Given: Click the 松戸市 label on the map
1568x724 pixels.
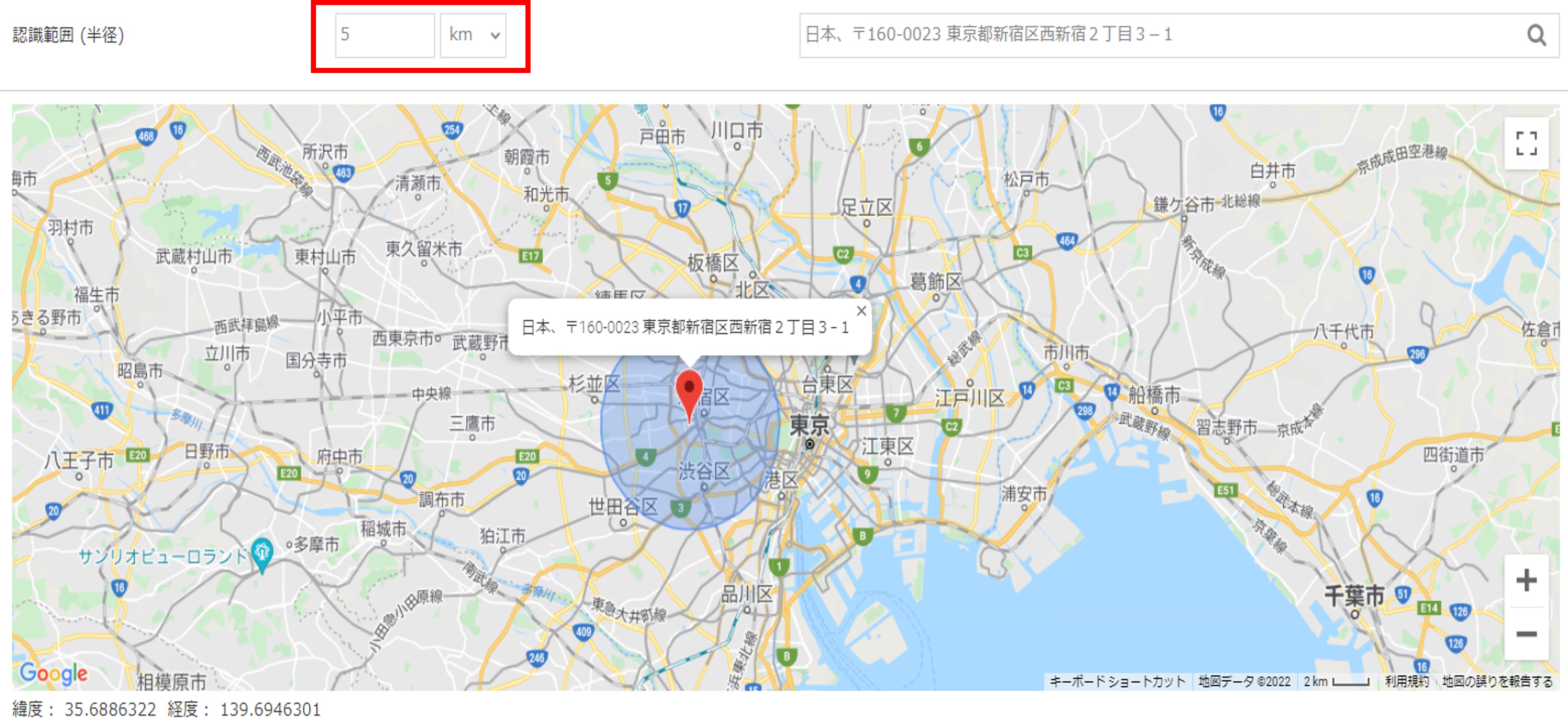Looking at the screenshot, I should pos(1026,180).
